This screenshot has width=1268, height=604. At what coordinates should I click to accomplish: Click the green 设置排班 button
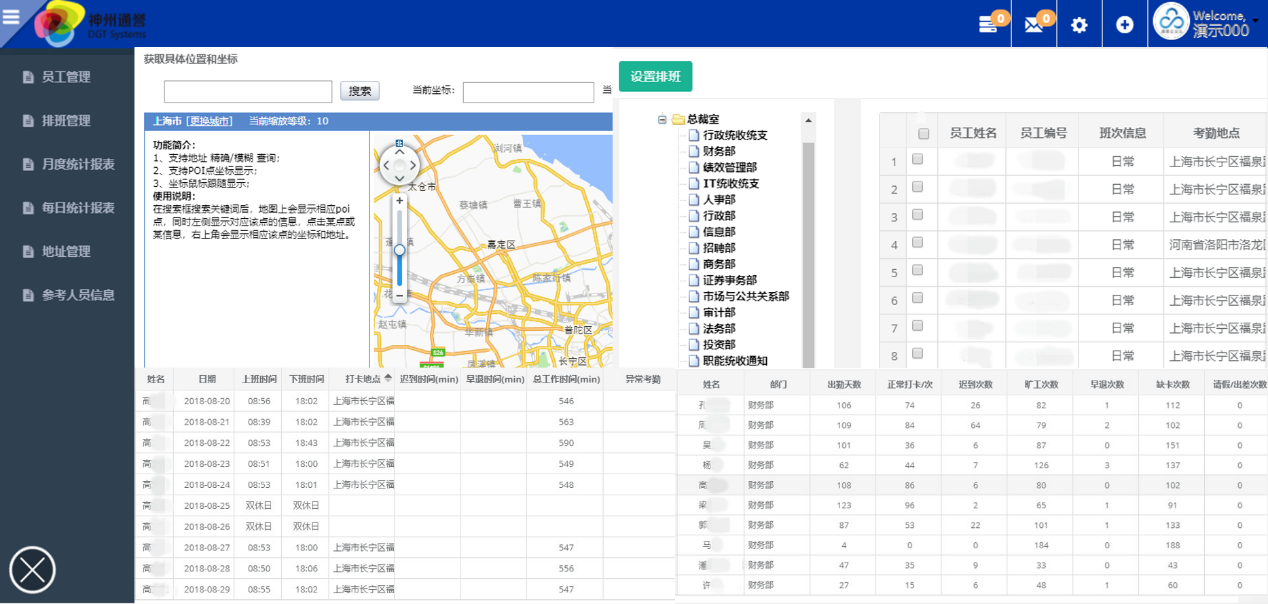(x=655, y=77)
